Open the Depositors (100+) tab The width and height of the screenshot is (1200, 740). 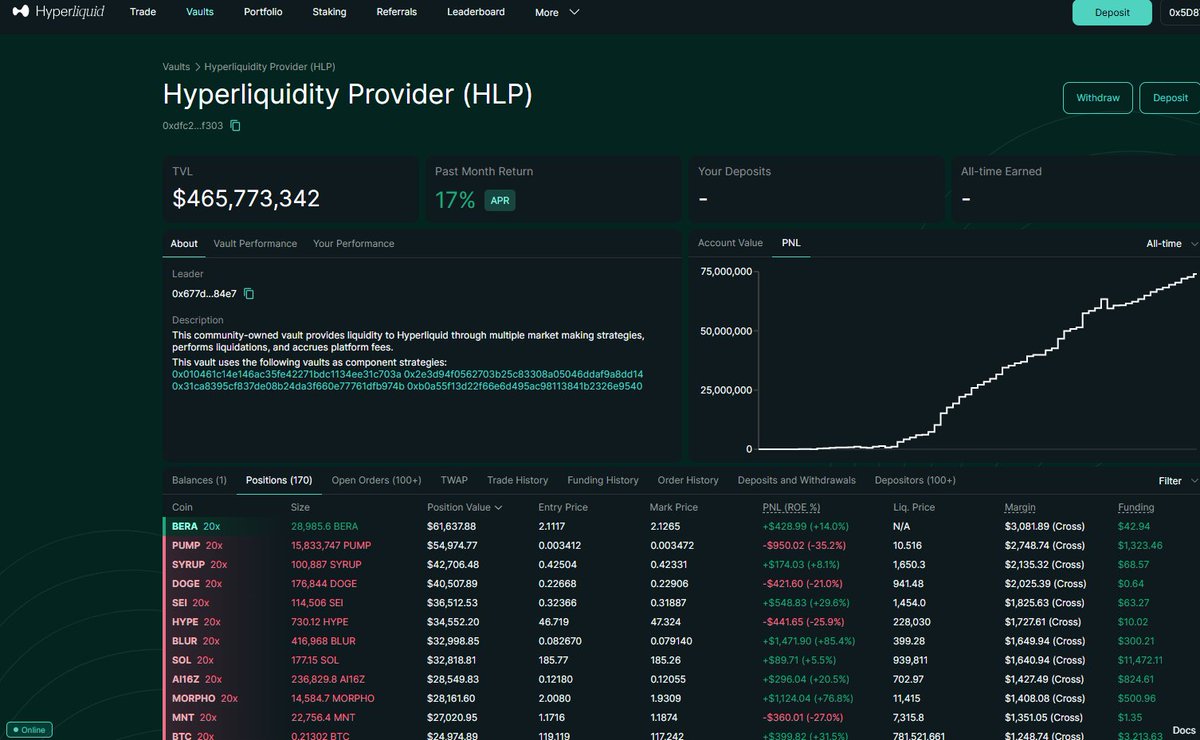click(x=915, y=480)
